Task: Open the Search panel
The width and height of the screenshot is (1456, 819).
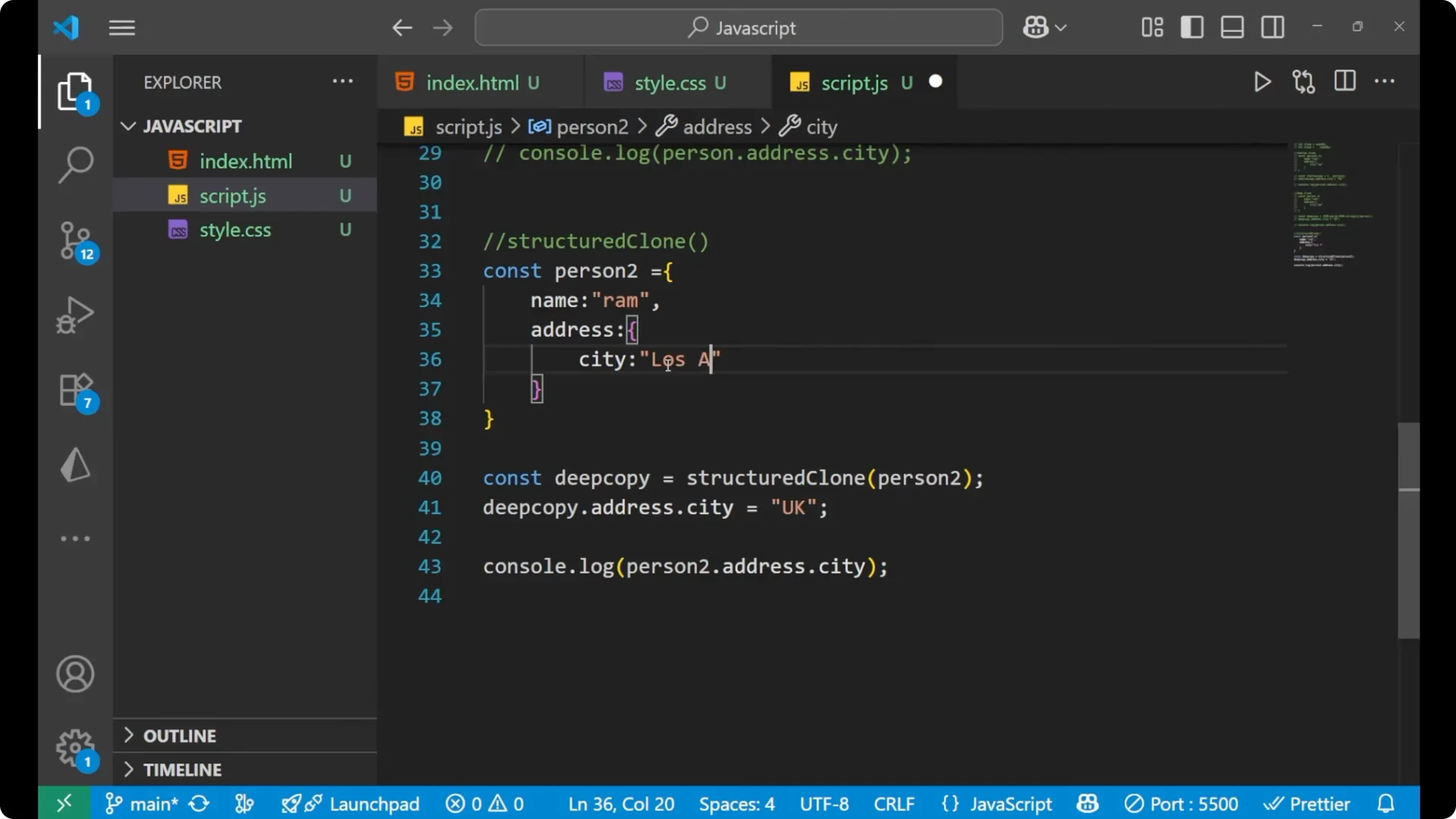Action: pyautogui.click(x=75, y=165)
